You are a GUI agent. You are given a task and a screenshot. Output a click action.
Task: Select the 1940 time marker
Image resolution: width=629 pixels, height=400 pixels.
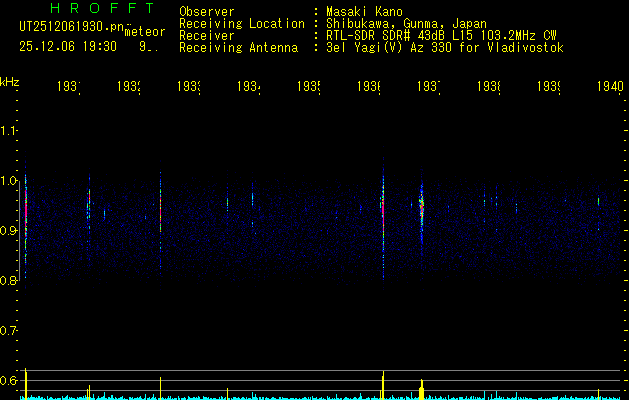607,87
